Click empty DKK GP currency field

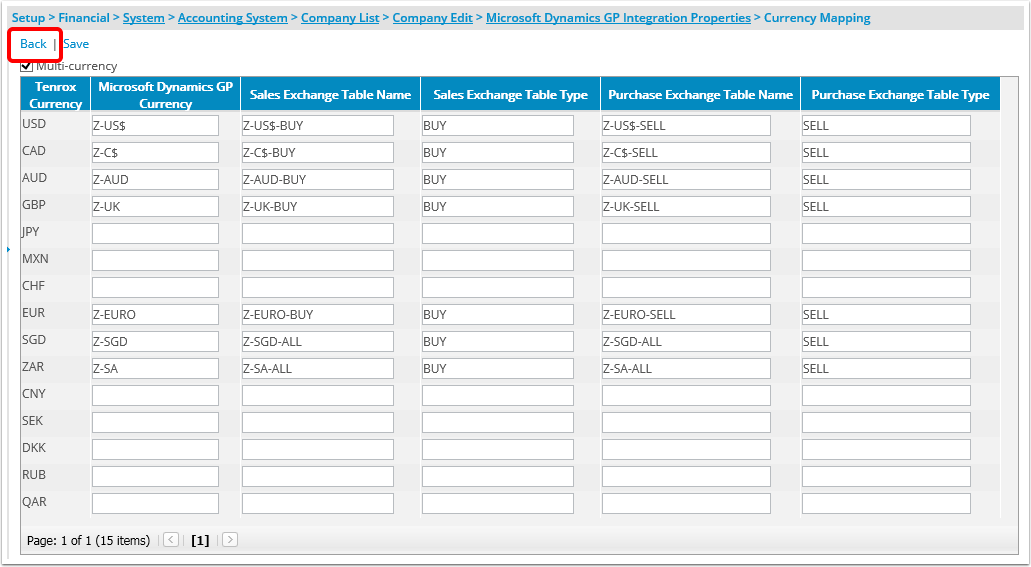click(x=155, y=449)
